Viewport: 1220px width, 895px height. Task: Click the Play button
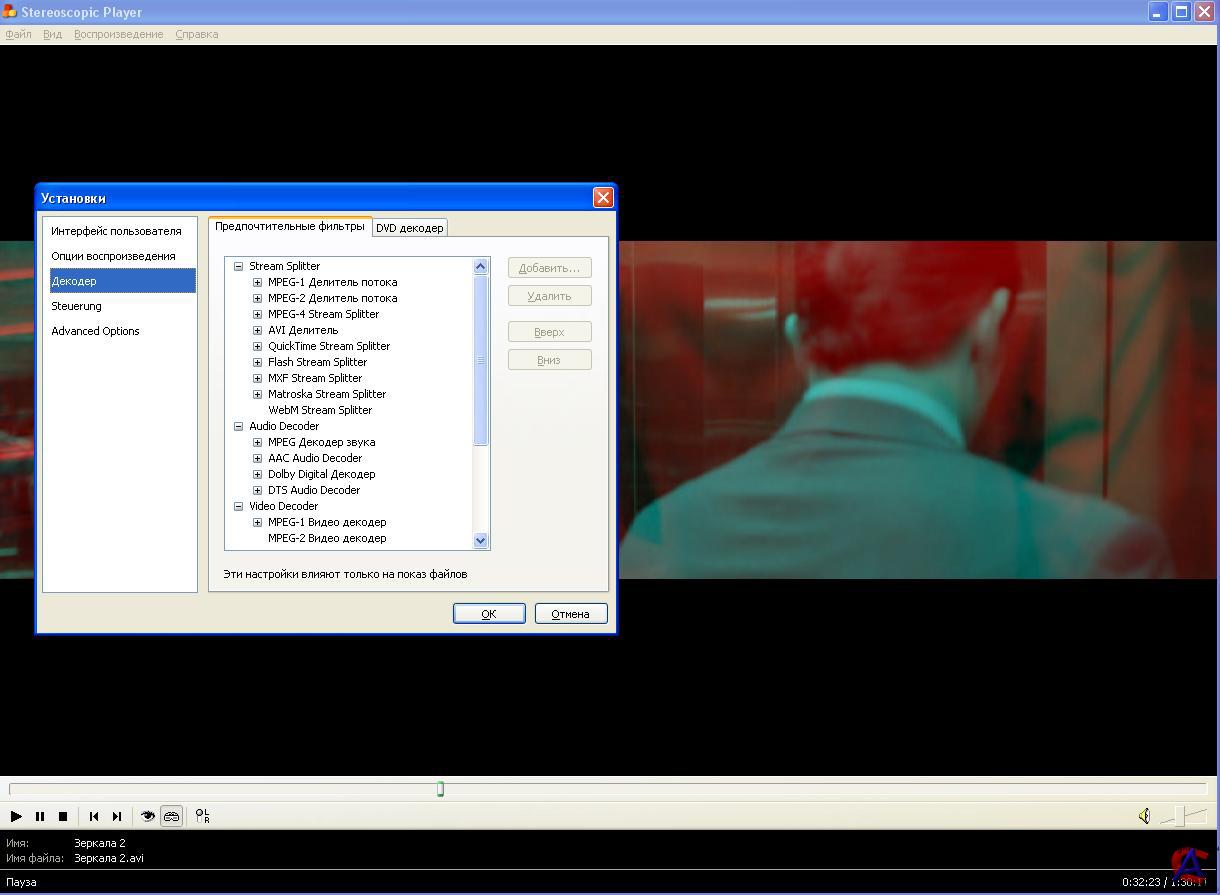[x=16, y=816]
